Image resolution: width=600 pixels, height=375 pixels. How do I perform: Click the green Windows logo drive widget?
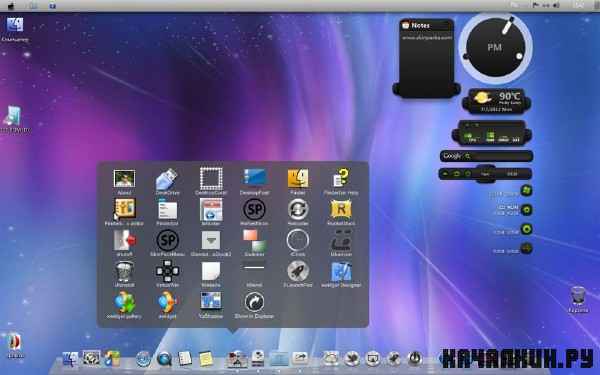(527, 190)
